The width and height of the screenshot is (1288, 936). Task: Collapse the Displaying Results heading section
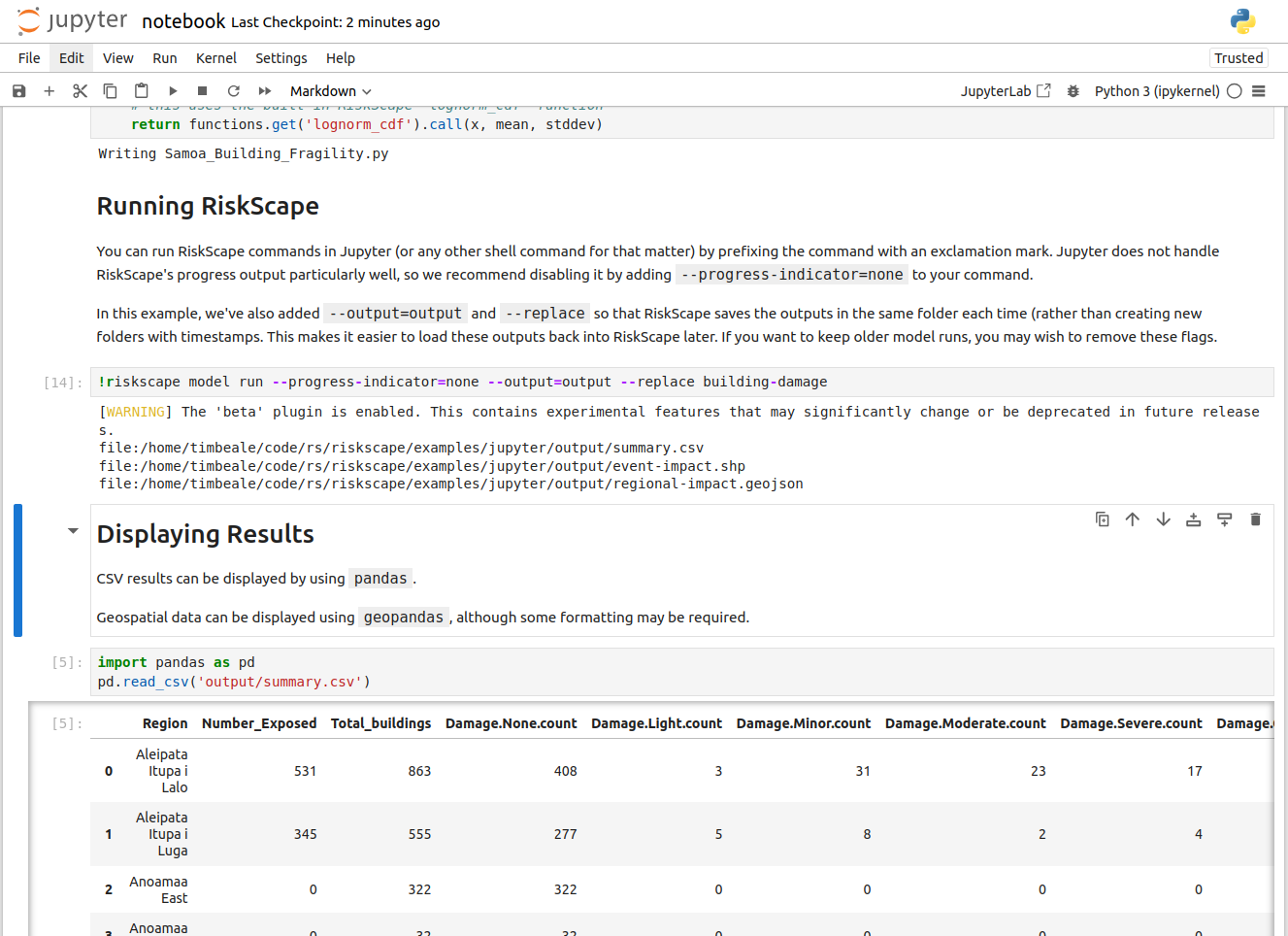(x=73, y=531)
